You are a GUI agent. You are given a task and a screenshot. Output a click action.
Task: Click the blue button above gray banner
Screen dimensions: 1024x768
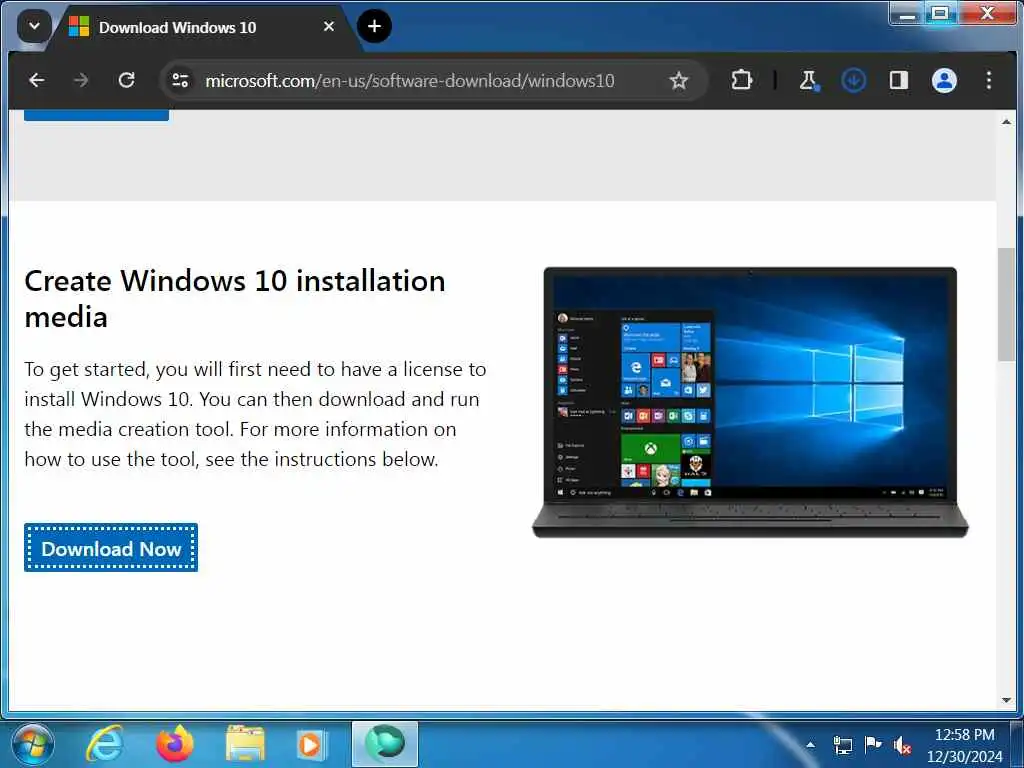tap(97, 116)
